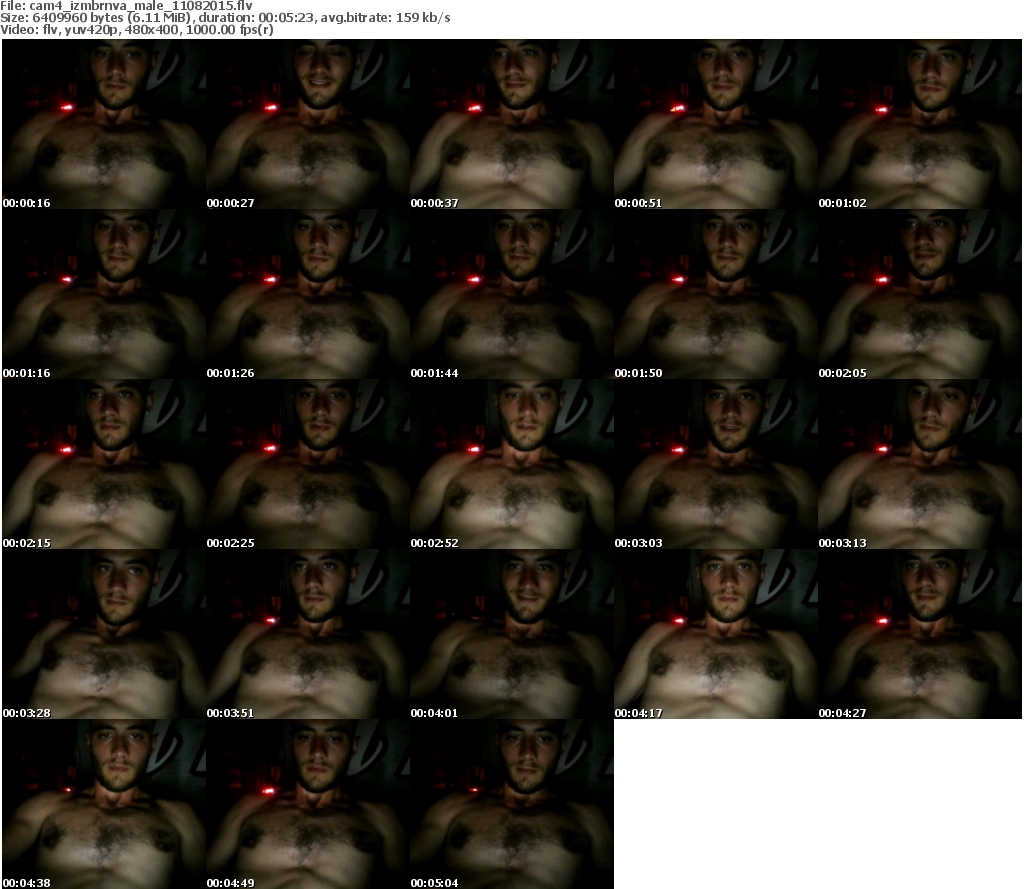
Task: Choose the 00:02:15 video frame
Action: pos(104,464)
